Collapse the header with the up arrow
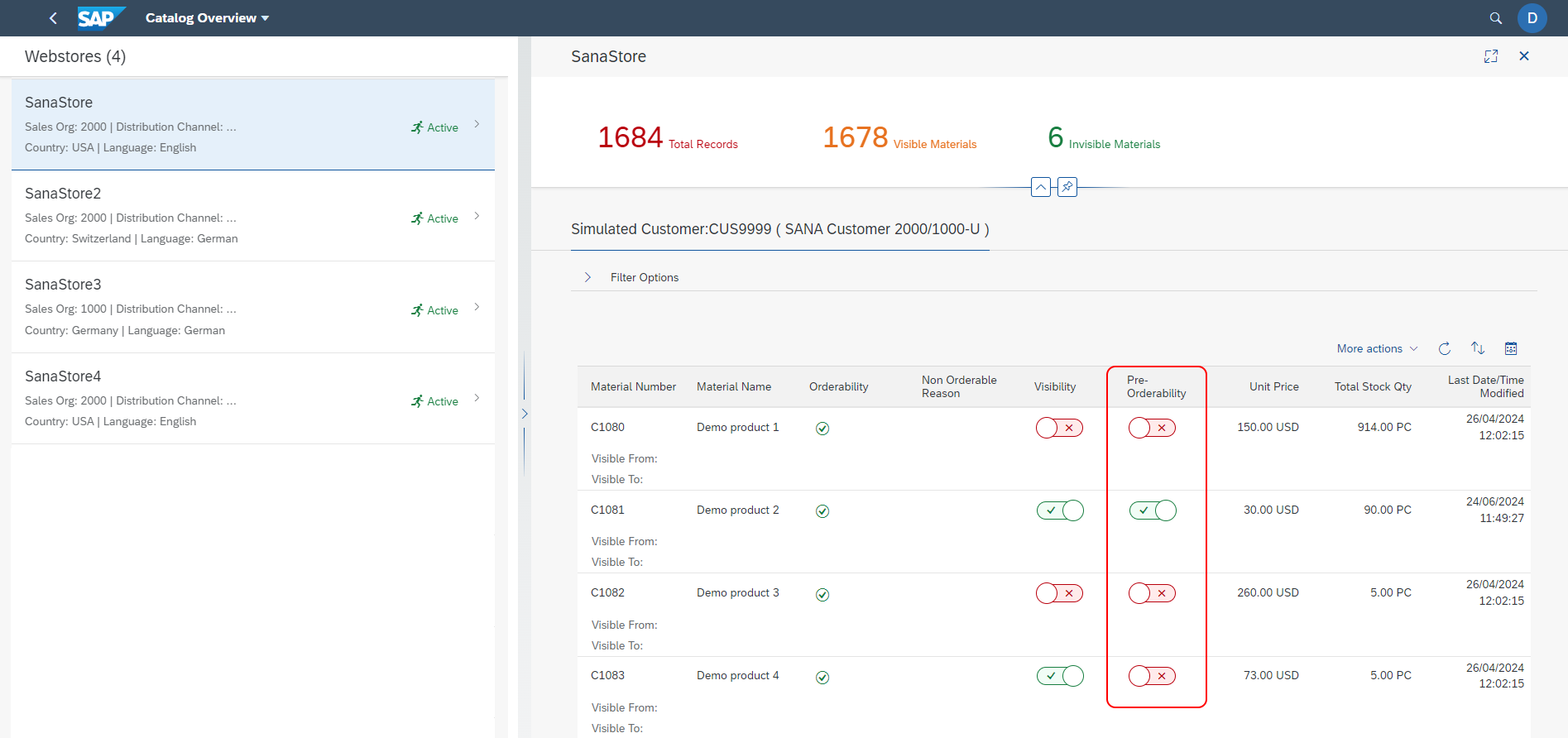Viewport: 1568px width, 738px height. point(1041,187)
